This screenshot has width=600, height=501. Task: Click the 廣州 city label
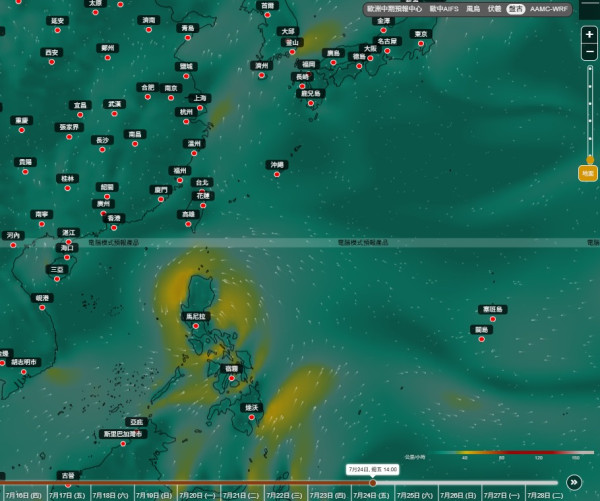coord(103,204)
